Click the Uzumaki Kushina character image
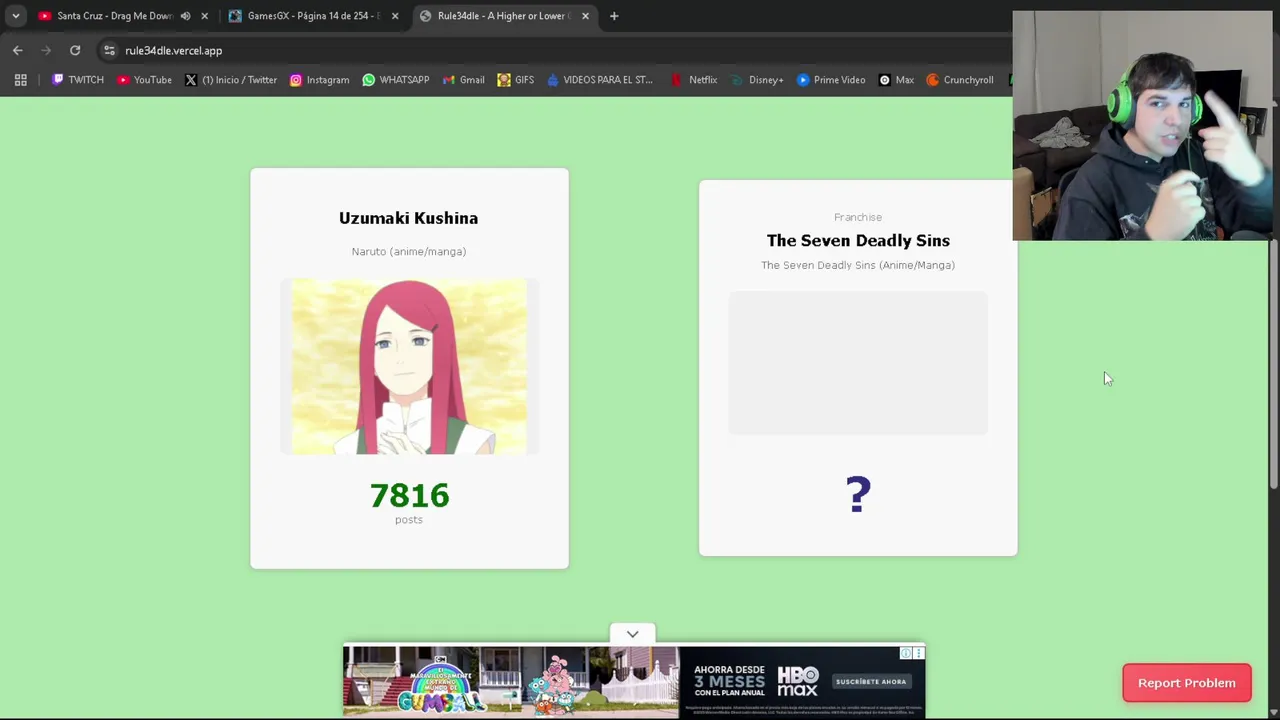Screen dimensions: 1280x720 pyautogui.click(x=409, y=367)
